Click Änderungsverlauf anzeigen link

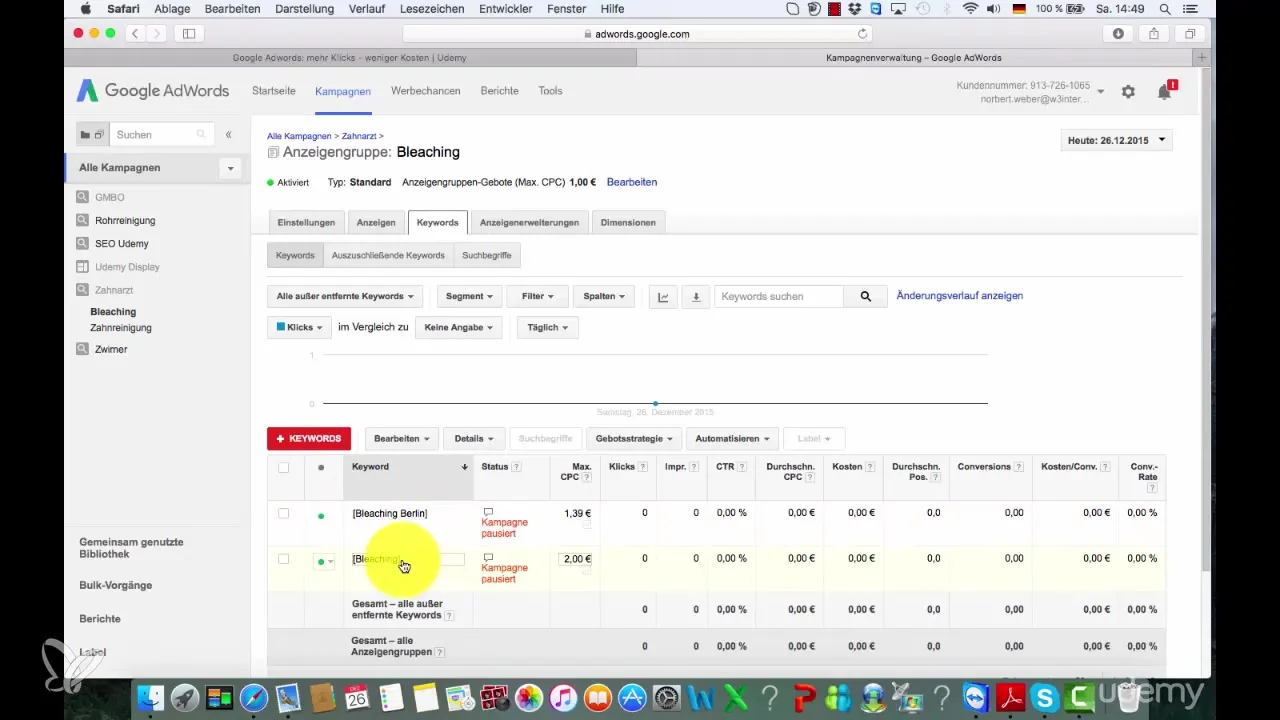[960, 296]
